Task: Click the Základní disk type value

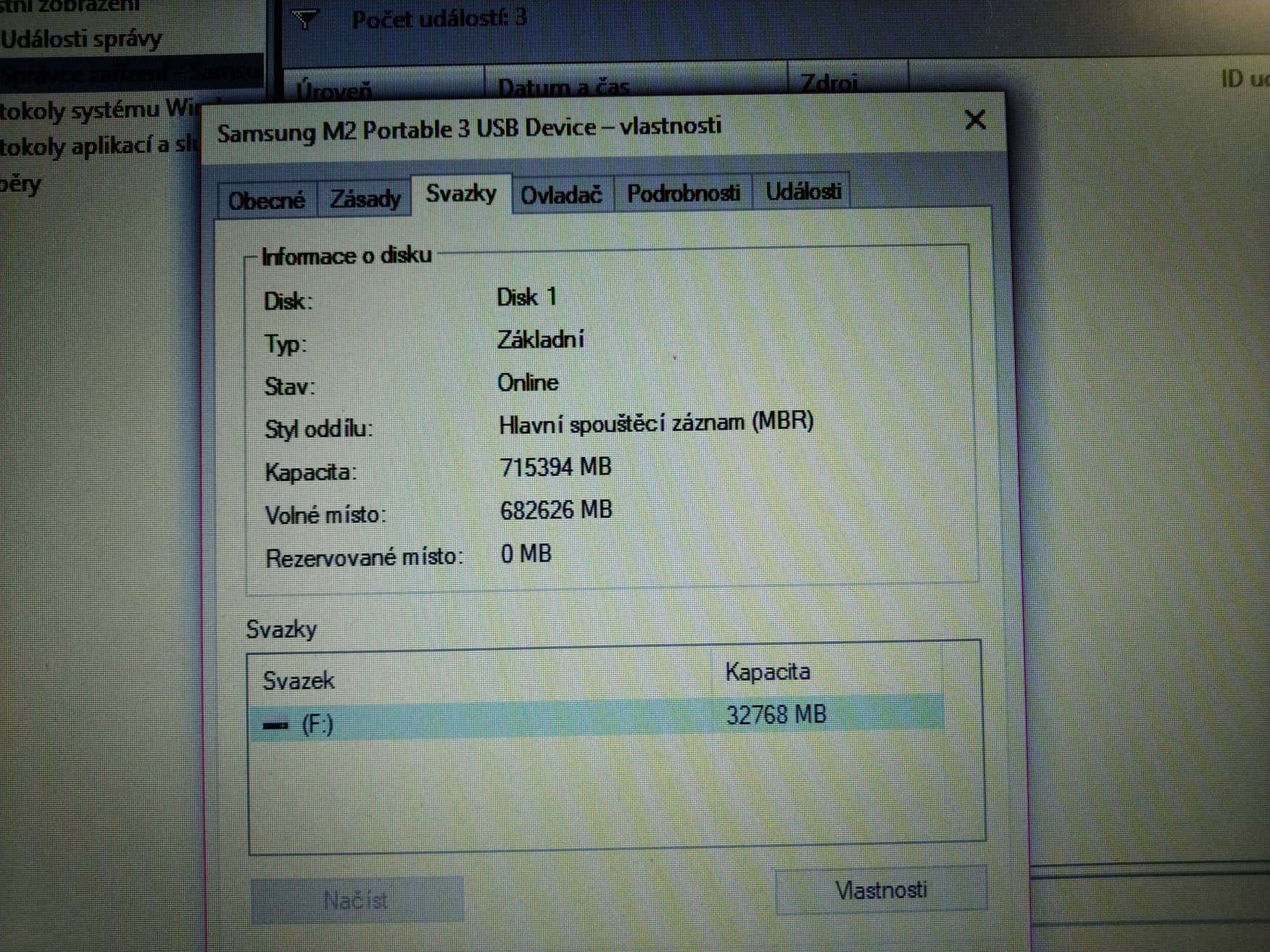Action: point(541,339)
